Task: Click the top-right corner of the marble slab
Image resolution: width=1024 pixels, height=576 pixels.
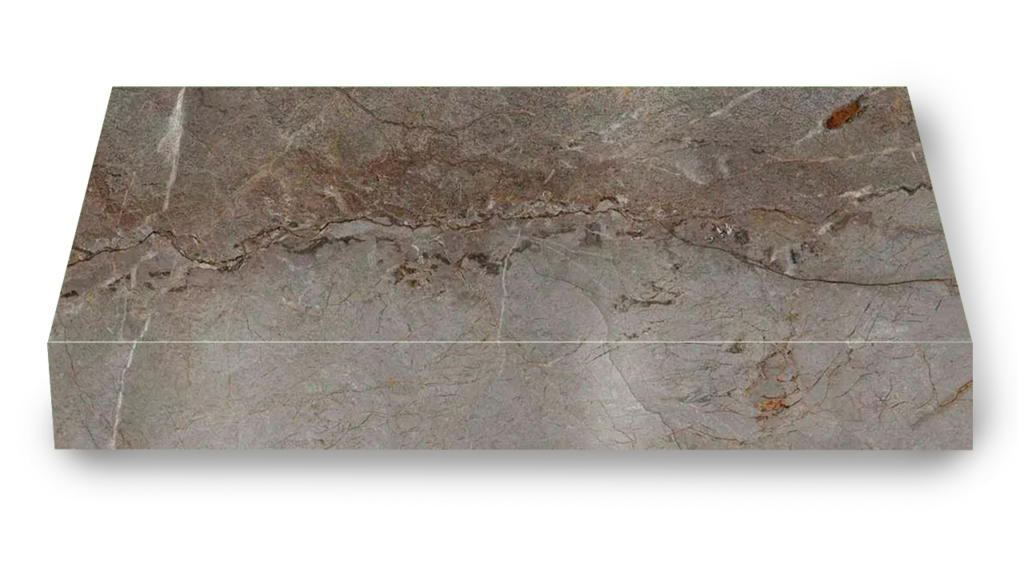Action: click(912, 88)
